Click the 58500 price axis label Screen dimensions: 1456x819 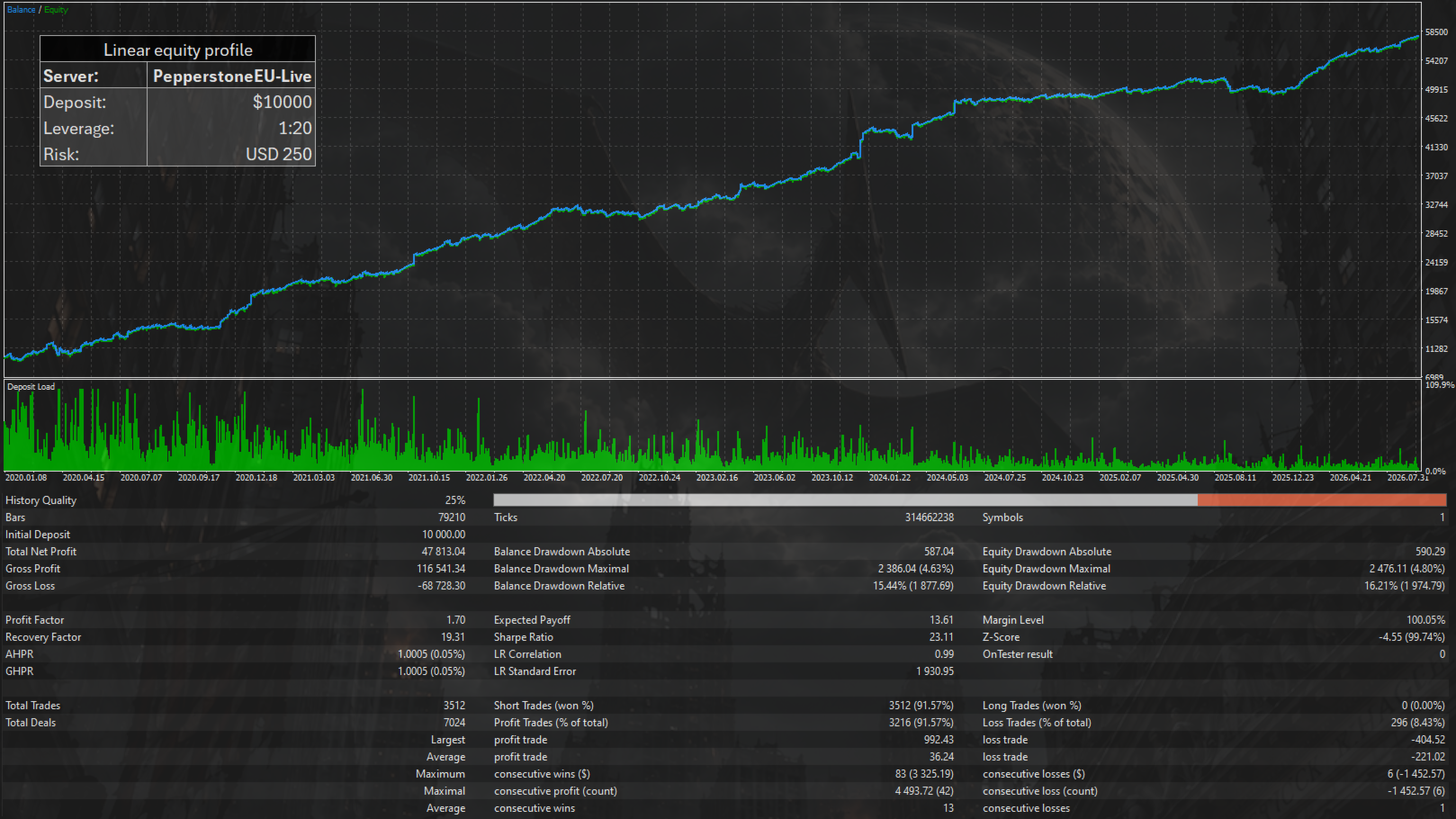[x=1437, y=32]
